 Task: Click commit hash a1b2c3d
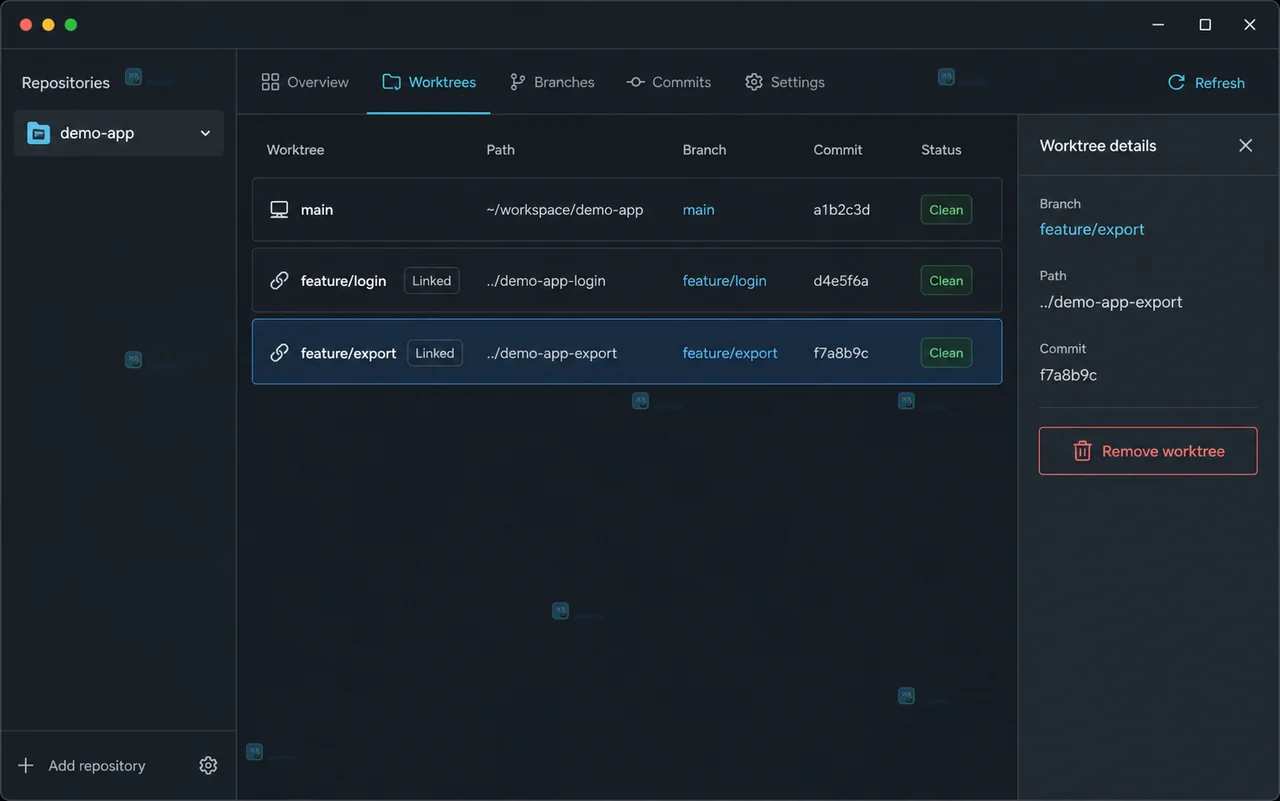coord(842,210)
